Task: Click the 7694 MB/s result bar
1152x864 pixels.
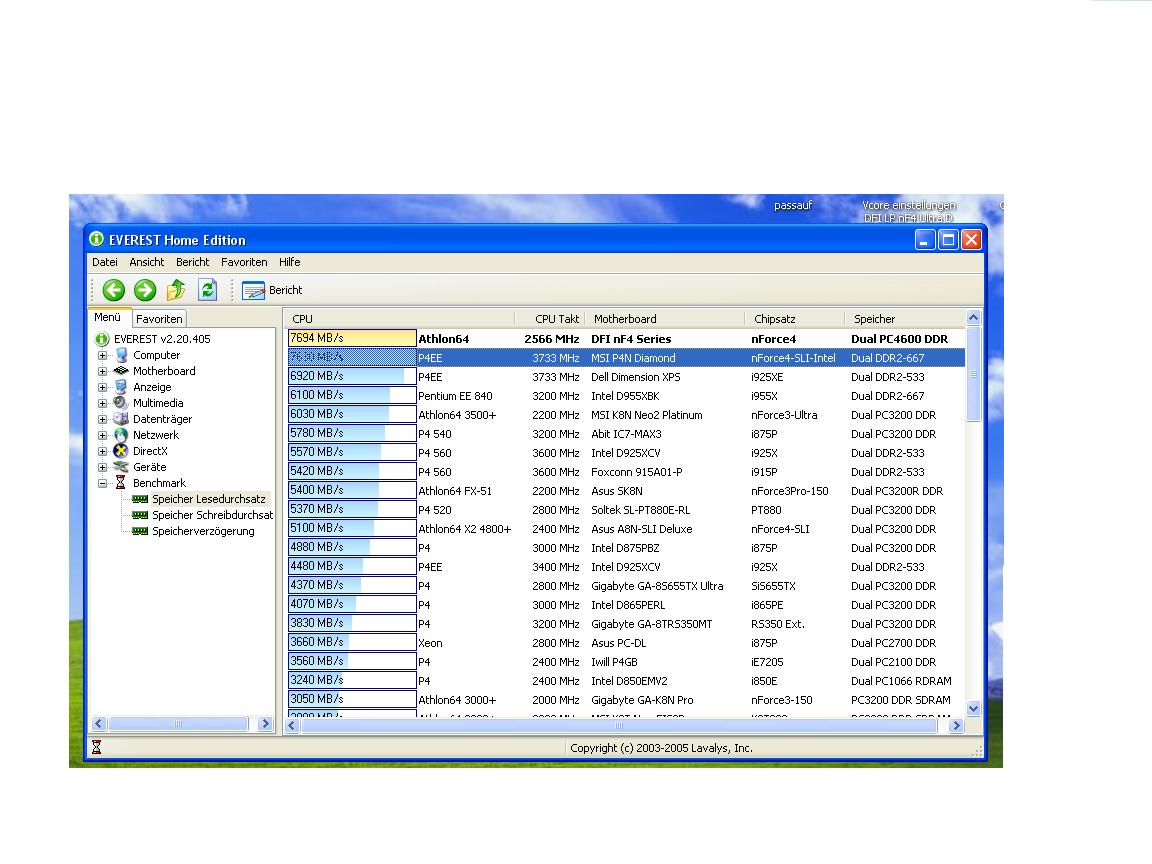Action: (x=352, y=338)
